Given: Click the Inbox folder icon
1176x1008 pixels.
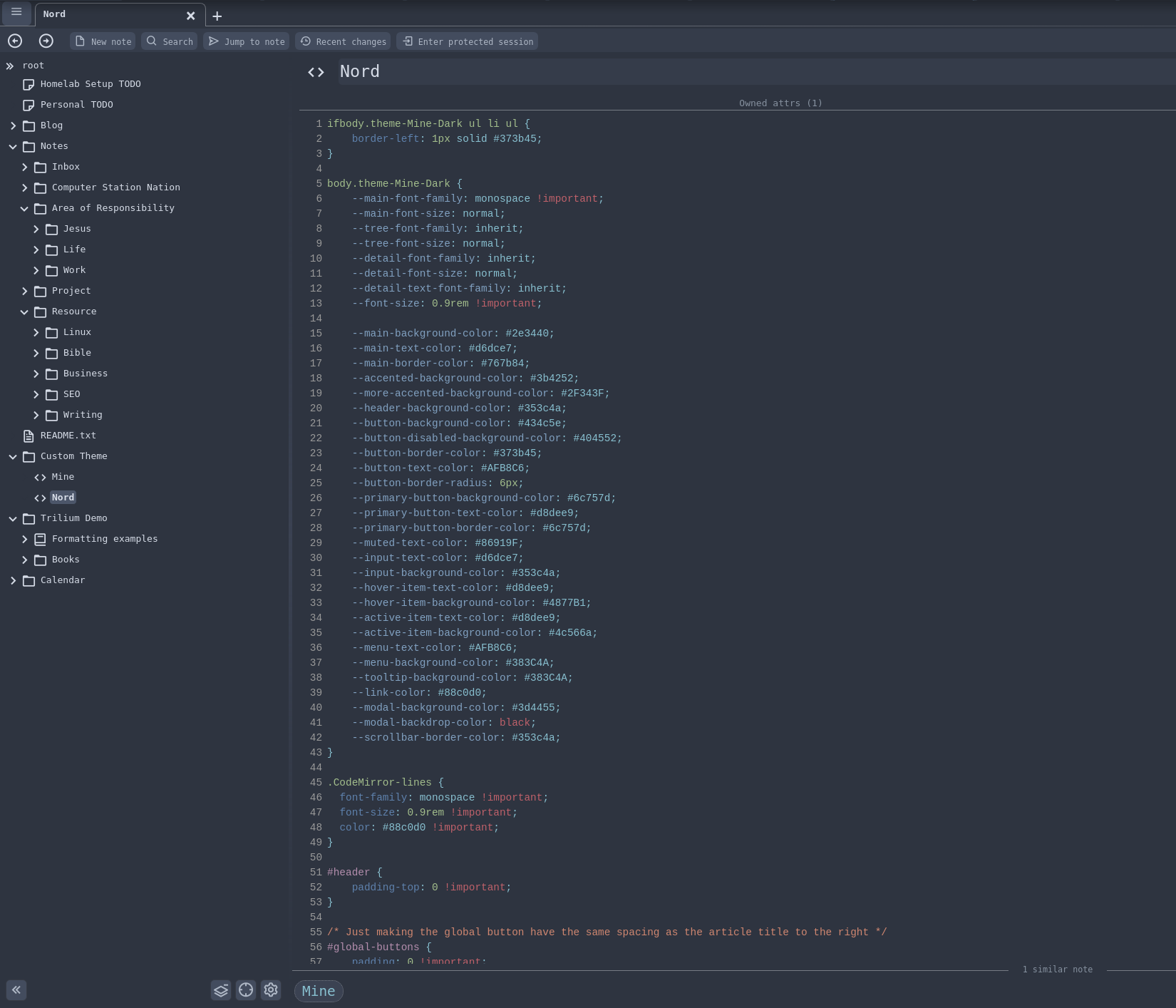Looking at the screenshot, I should tap(40, 167).
